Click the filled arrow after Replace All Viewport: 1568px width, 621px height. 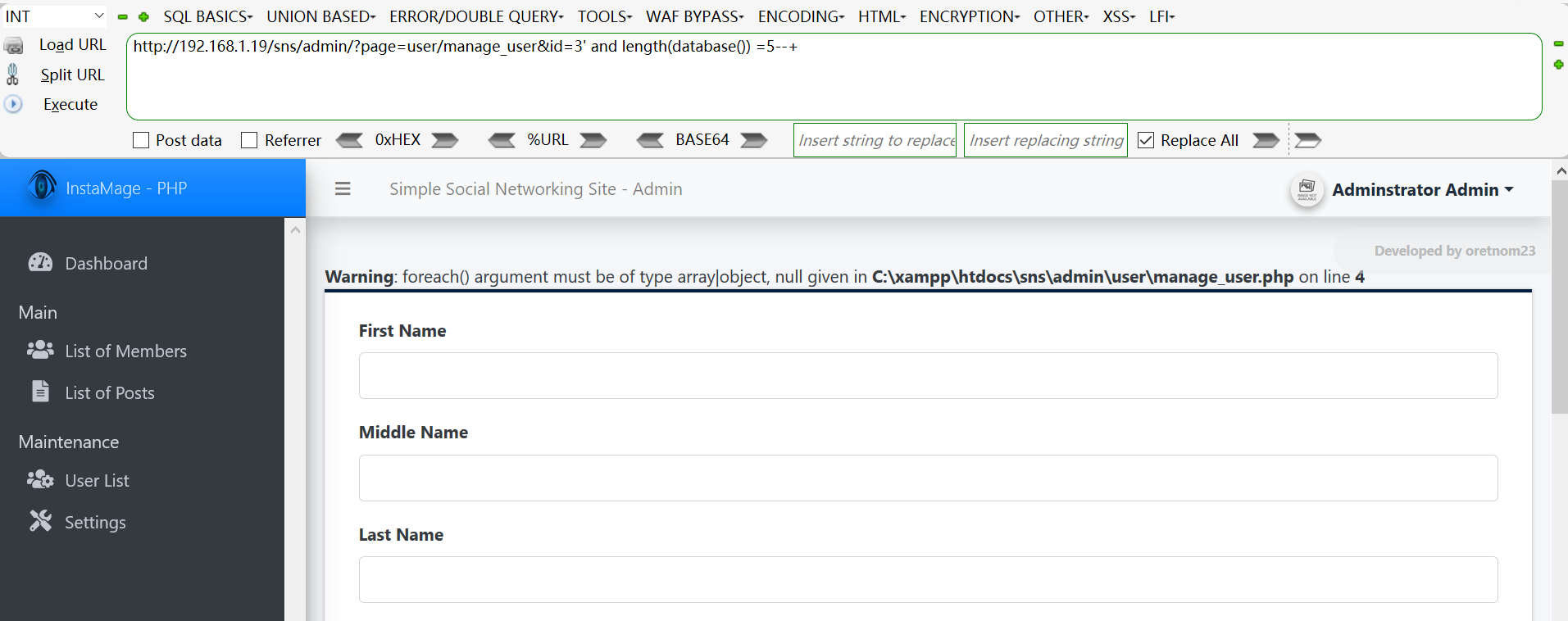click(x=1266, y=140)
